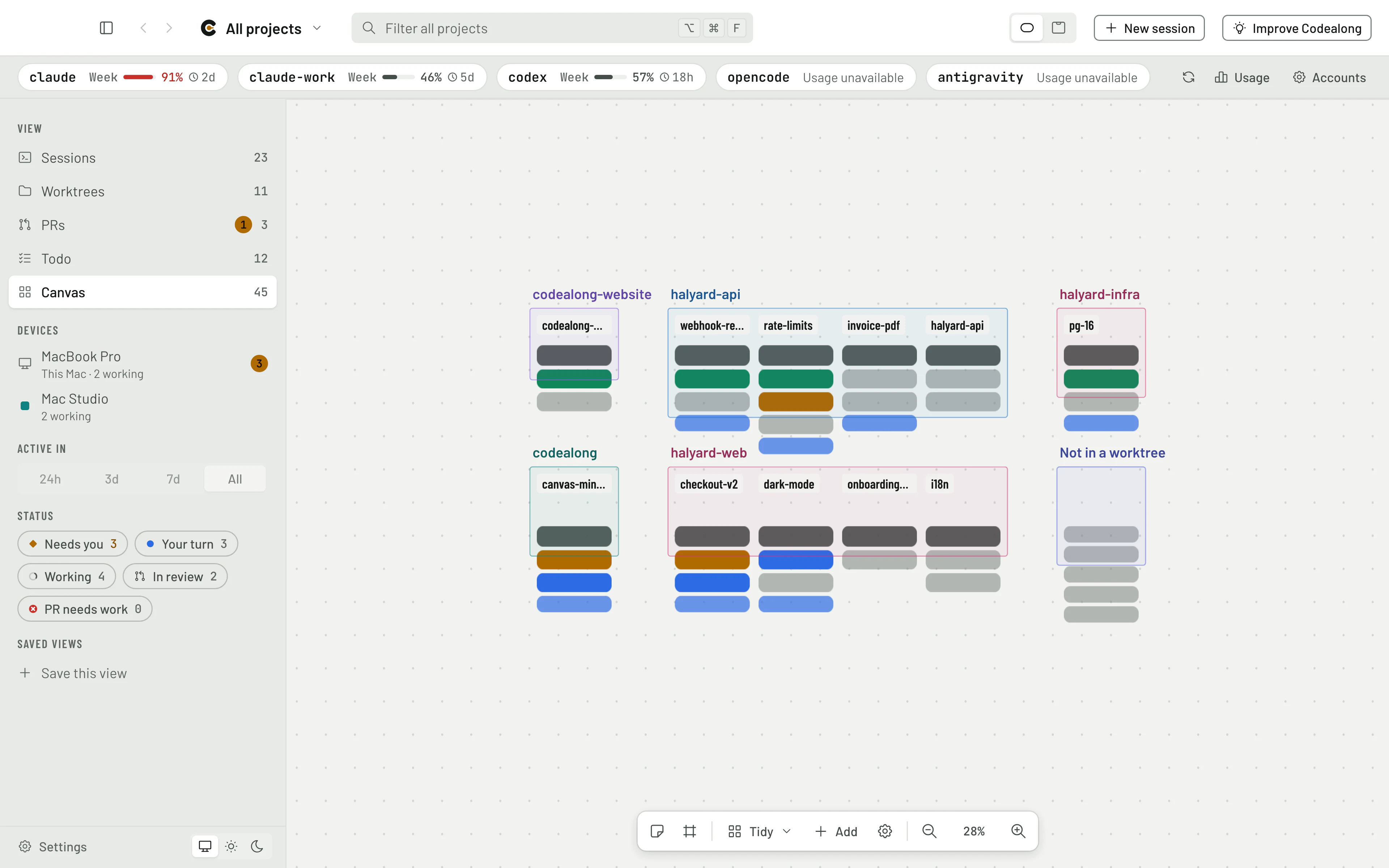
Task: Click the refresh usage icon
Action: (1189, 77)
